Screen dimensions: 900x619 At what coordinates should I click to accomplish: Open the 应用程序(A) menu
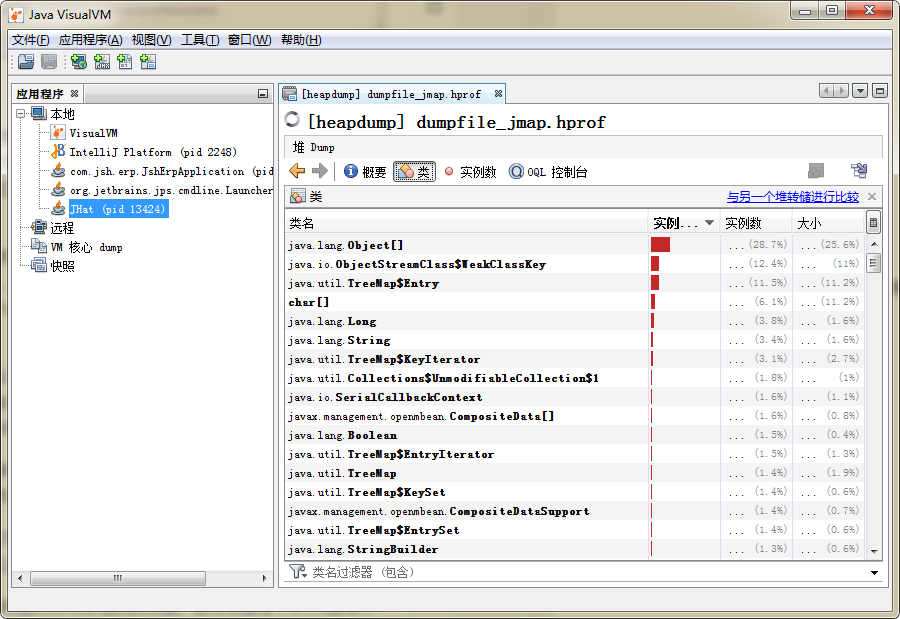click(91, 40)
